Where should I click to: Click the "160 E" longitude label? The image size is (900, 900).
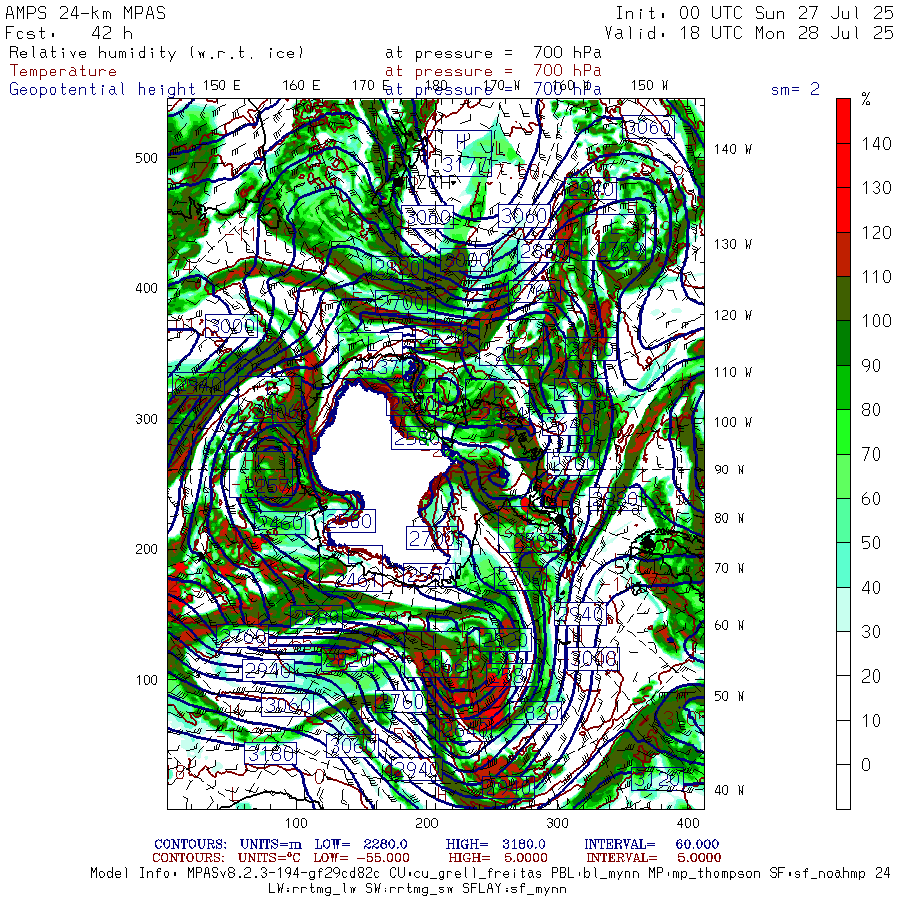[301, 86]
